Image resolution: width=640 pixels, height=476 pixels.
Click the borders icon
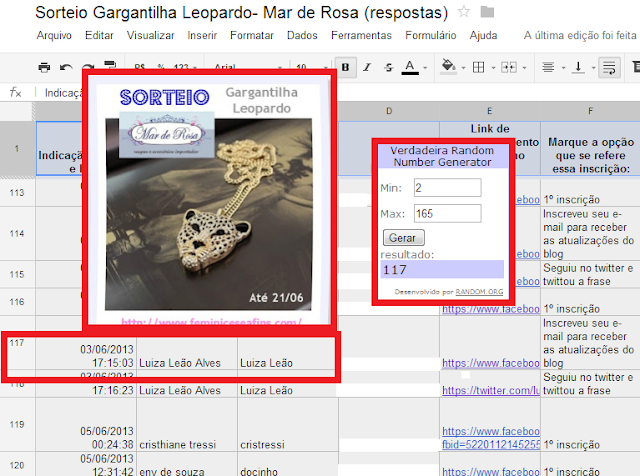coord(478,67)
